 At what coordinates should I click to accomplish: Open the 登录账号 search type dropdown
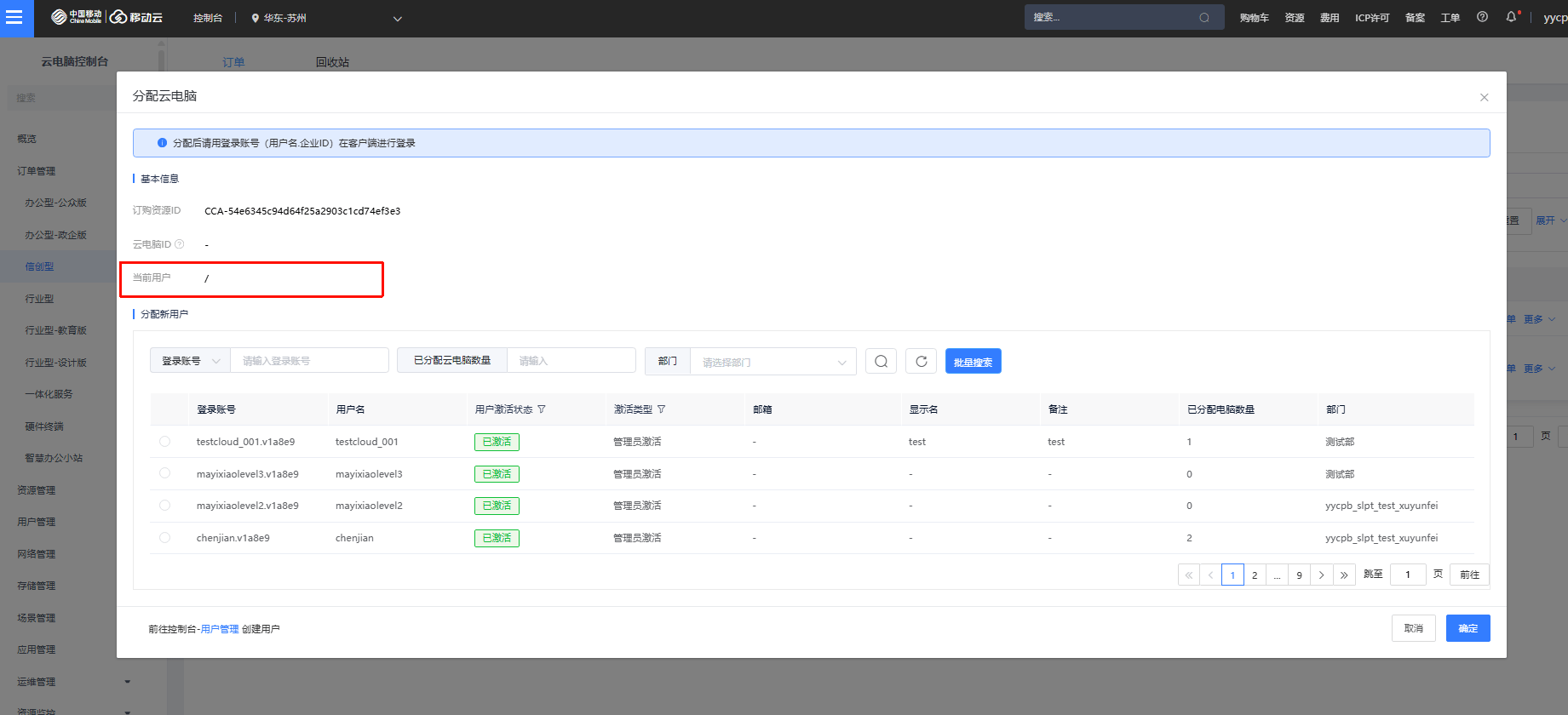click(190, 361)
